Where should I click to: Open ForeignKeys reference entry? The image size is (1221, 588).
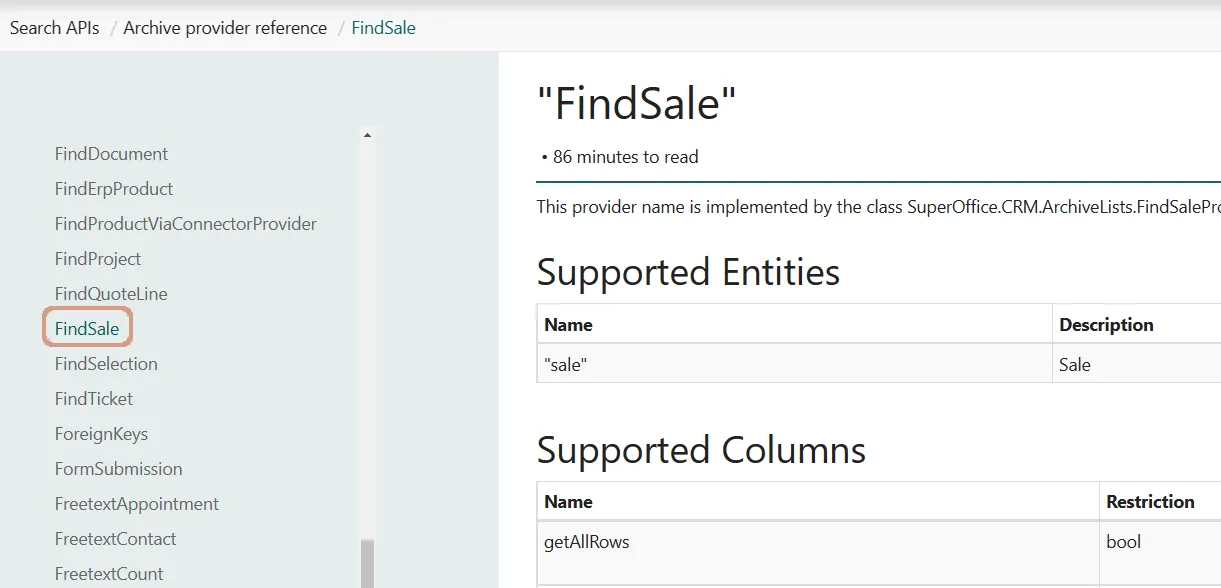pos(101,434)
